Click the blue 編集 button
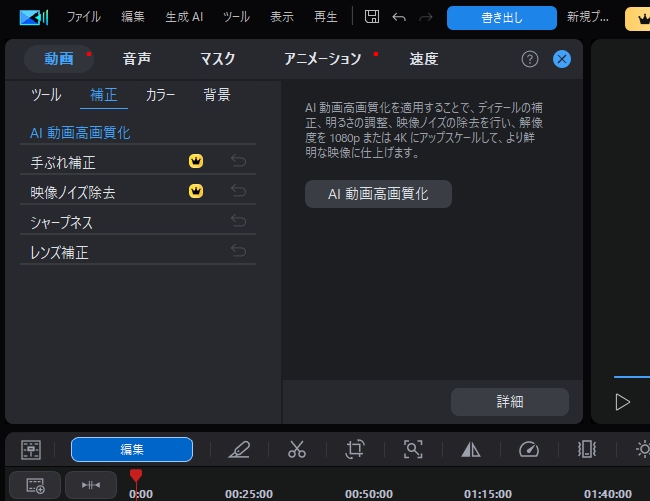Viewport: 650px width, 501px height. click(x=132, y=449)
